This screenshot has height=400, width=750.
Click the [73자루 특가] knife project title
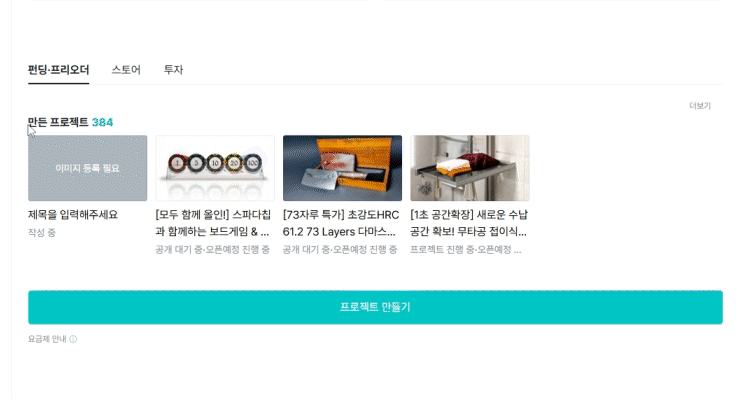[341, 223]
